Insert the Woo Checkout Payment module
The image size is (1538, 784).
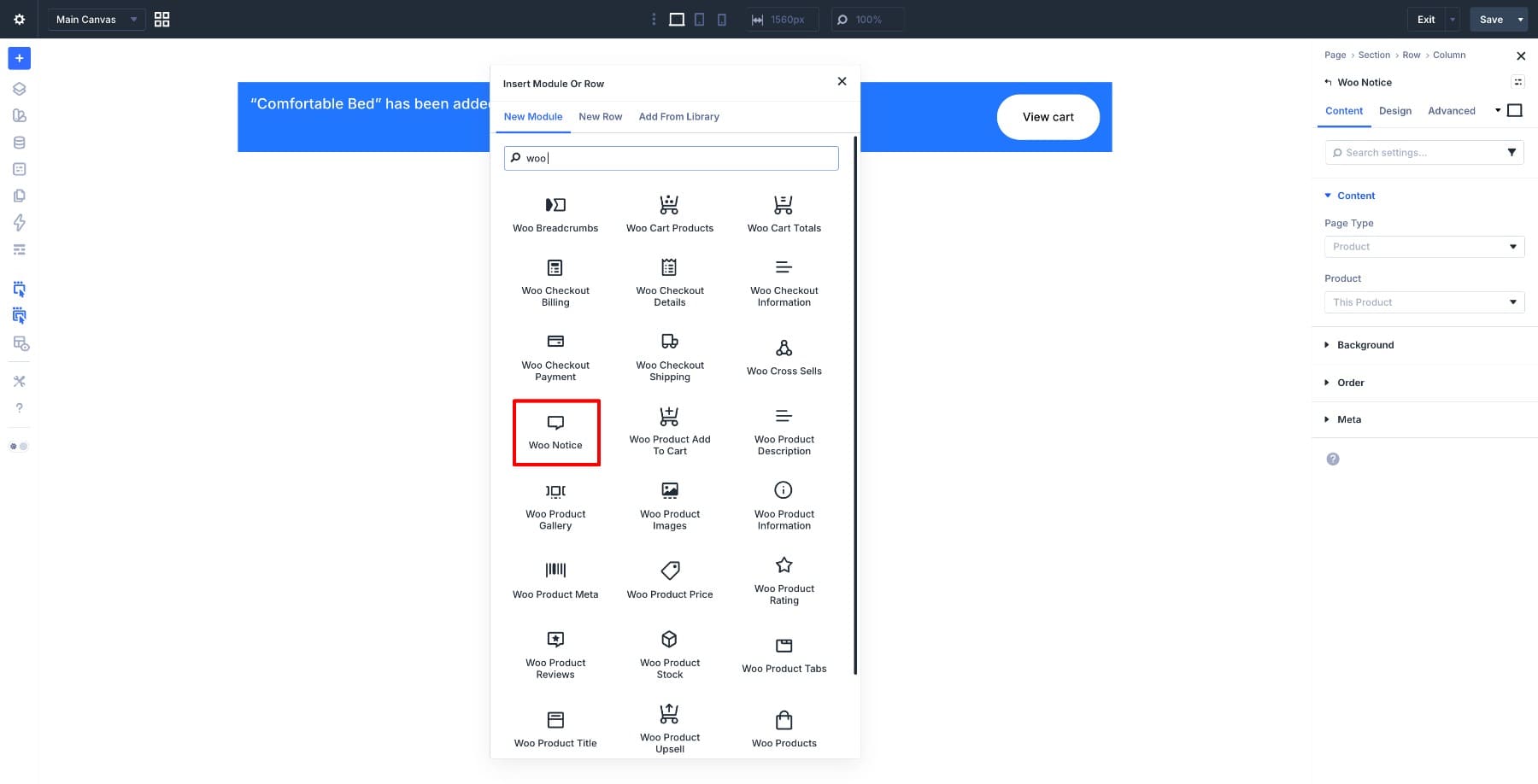coord(555,357)
